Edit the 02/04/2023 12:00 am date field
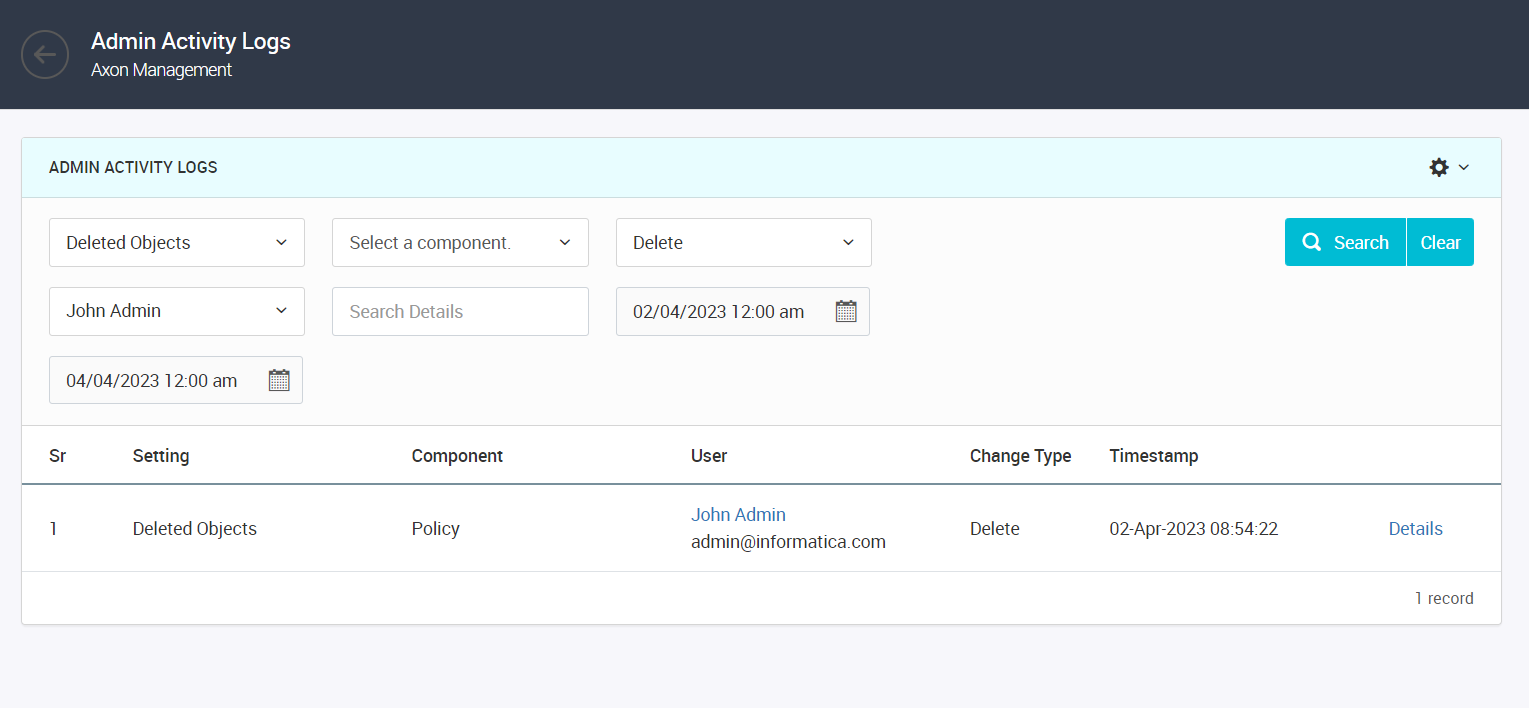Image resolution: width=1529 pixels, height=708 pixels. click(743, 311)
